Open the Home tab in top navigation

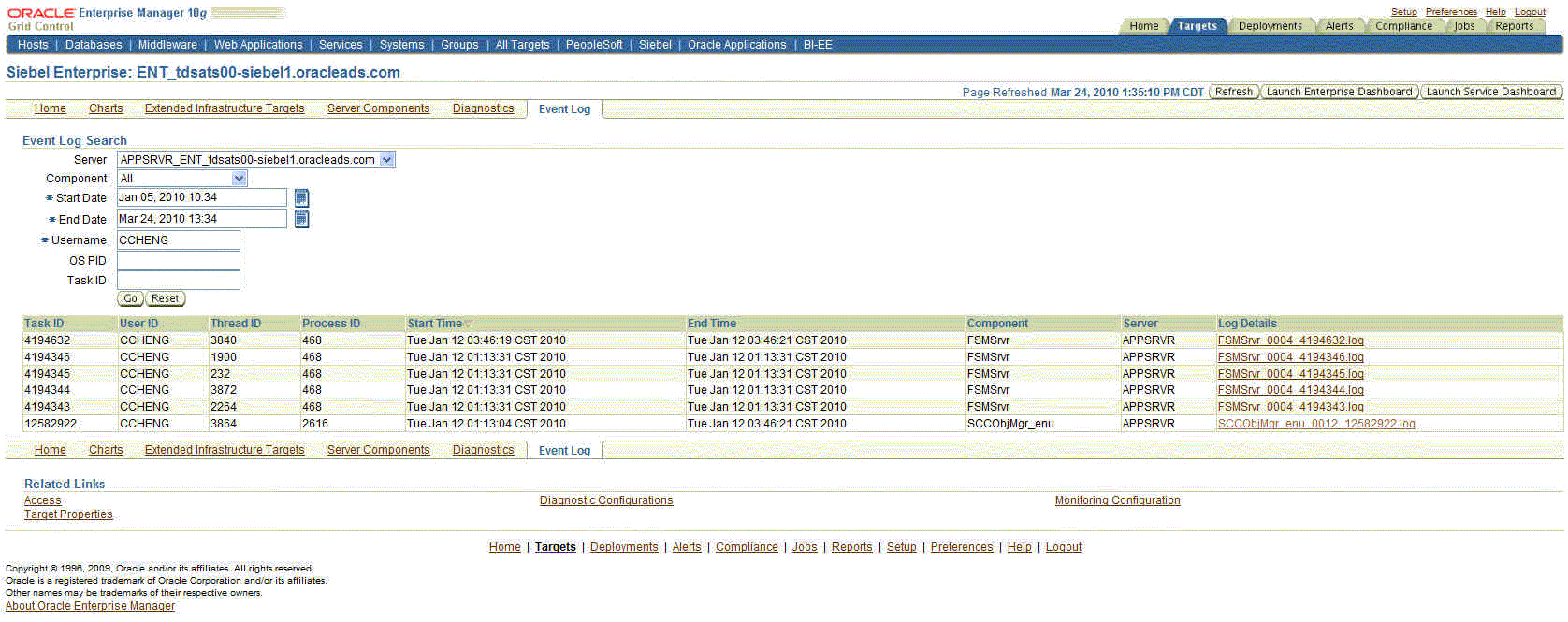(1143, 26)
